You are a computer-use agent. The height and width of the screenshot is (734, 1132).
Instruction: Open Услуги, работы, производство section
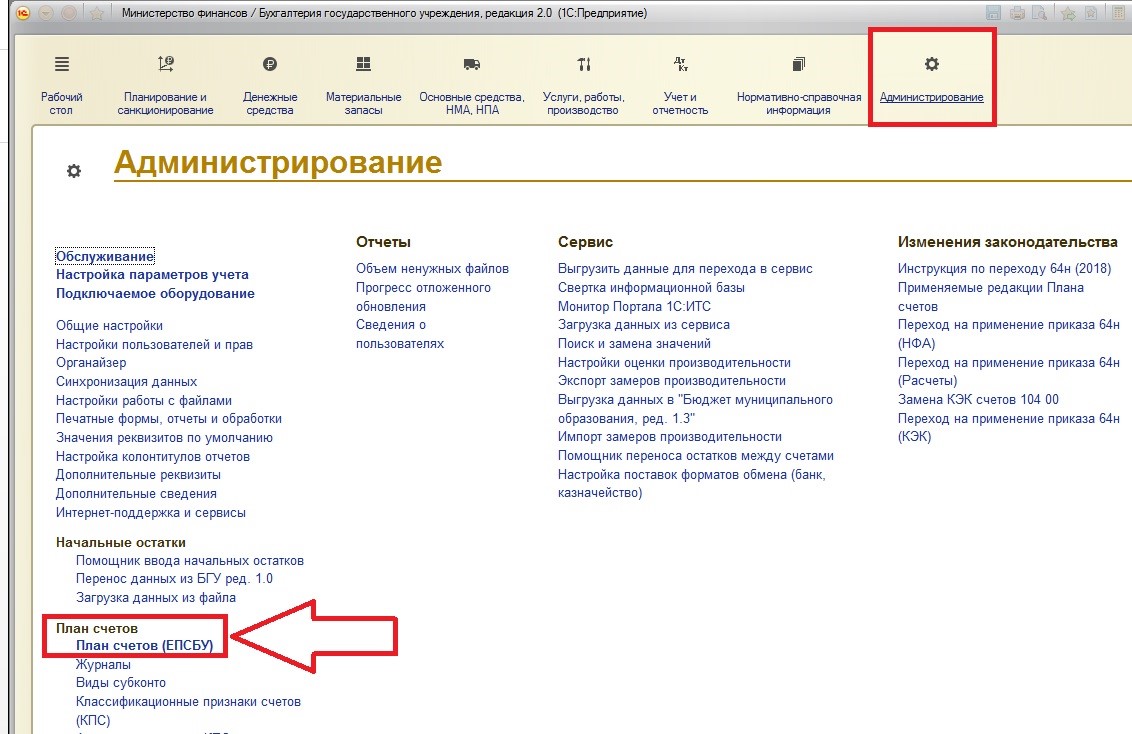click(583, 84)
